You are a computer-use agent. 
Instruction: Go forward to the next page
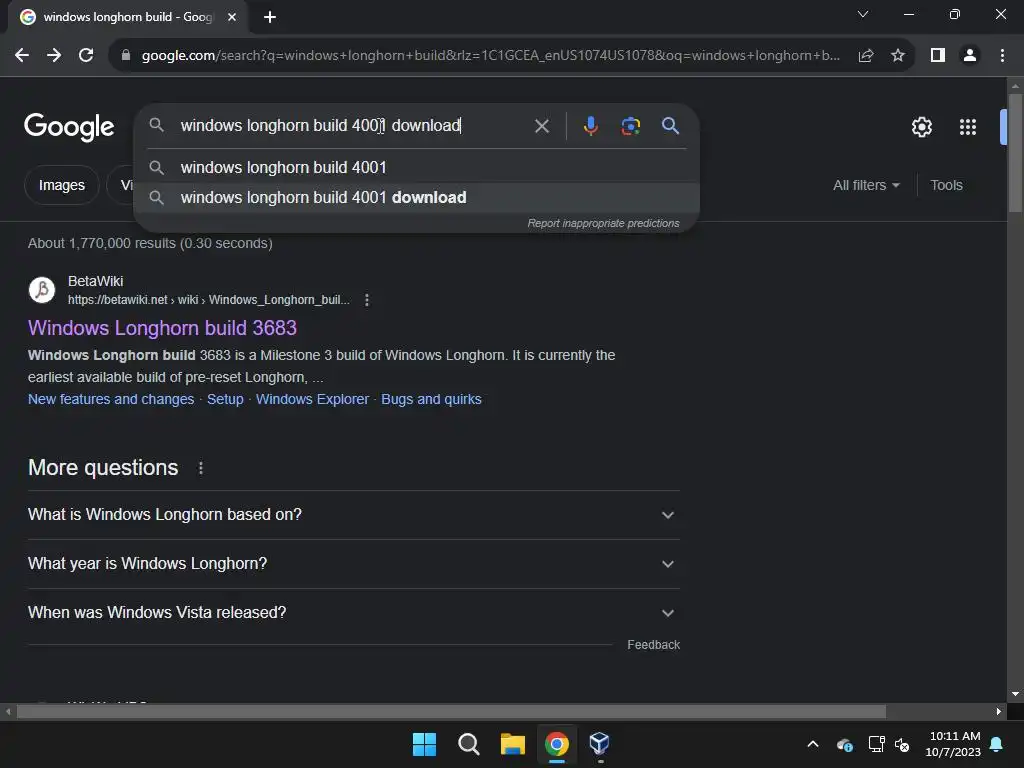pos(54,56)
